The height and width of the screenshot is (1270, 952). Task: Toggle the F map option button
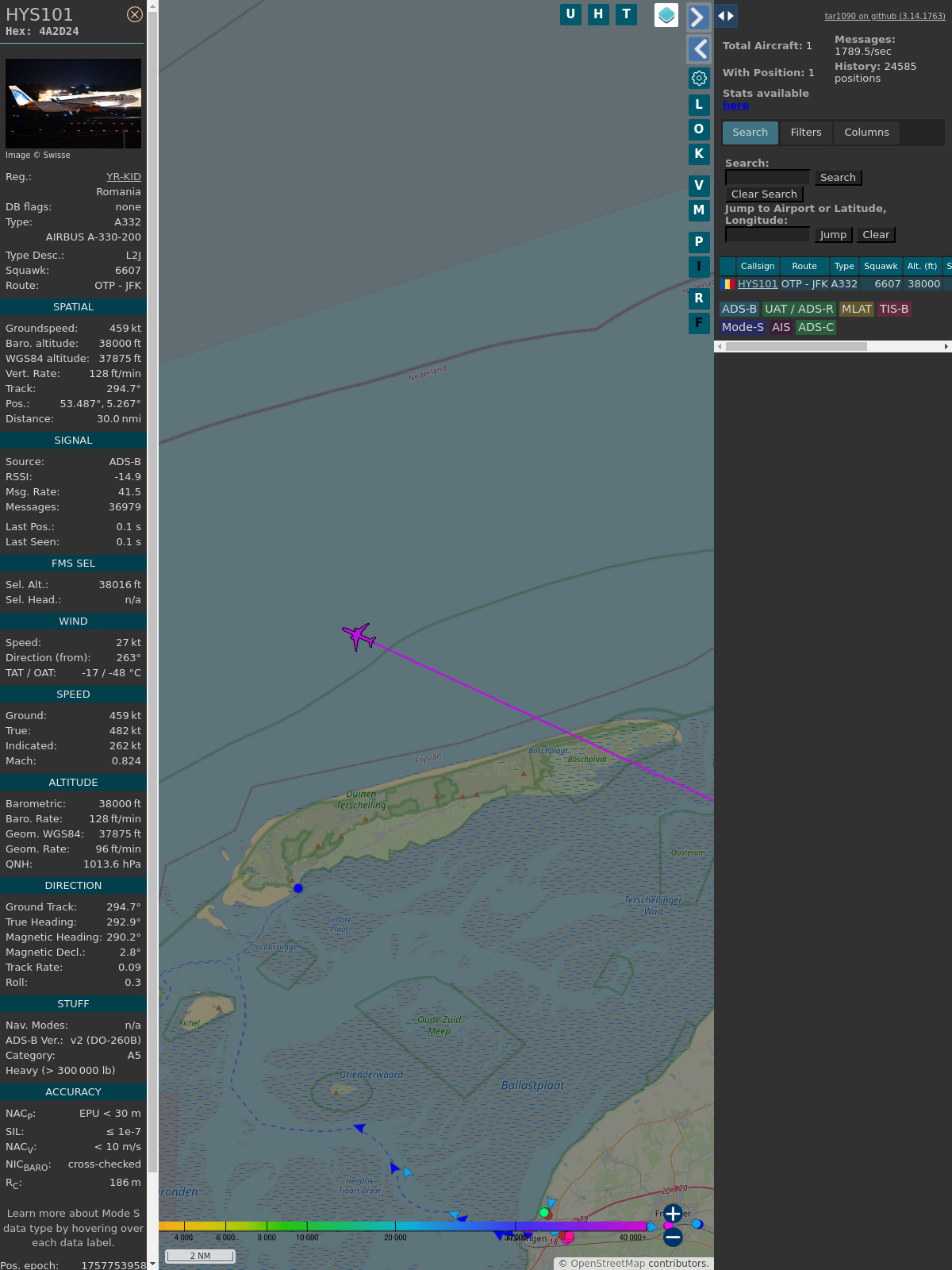tap(699, 323)
